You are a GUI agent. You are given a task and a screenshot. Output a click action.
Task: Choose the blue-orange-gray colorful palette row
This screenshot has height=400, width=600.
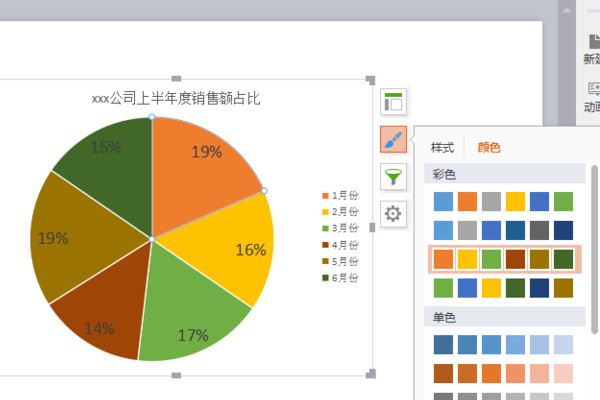[503, 202]
